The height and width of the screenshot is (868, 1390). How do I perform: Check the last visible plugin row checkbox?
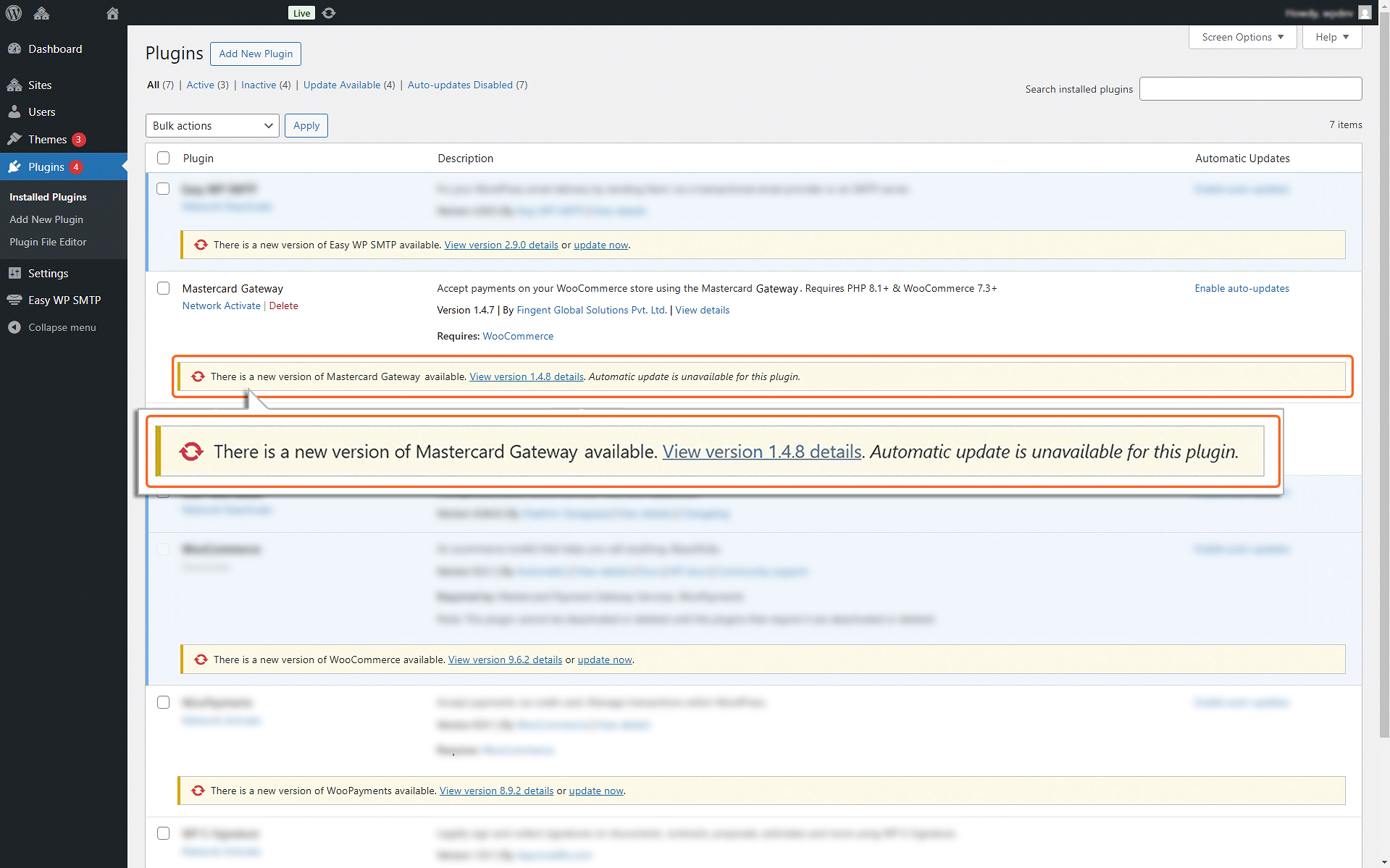(164, 833)
